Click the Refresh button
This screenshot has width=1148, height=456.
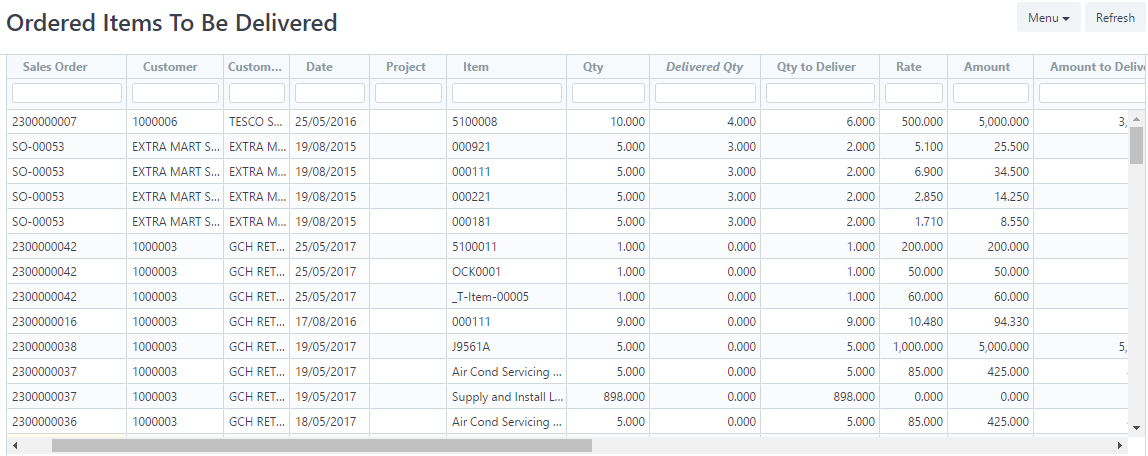pyautogui.click(x=1115, y=18)
